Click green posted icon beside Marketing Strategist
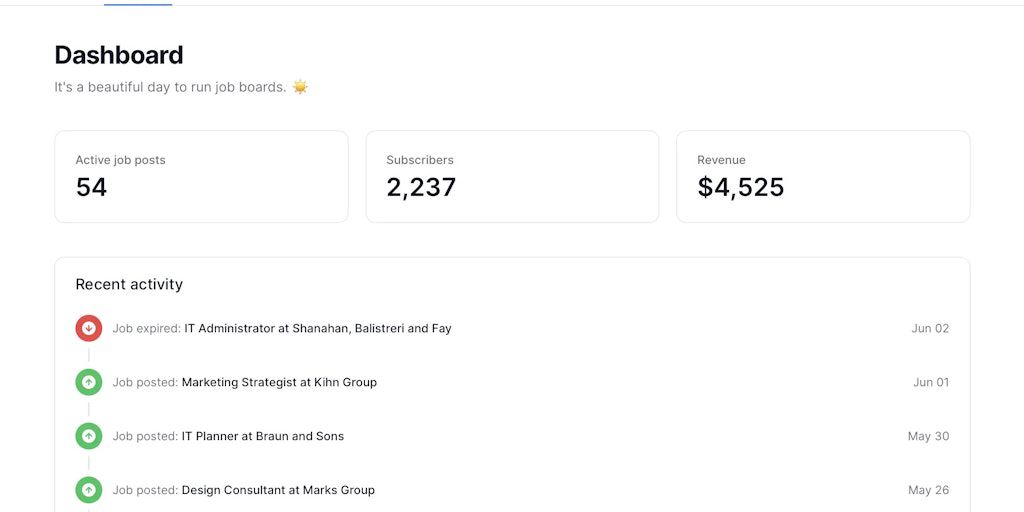The height and width of the screenshot is (512, 1024). pyautogui.click(x=89, y=382)
